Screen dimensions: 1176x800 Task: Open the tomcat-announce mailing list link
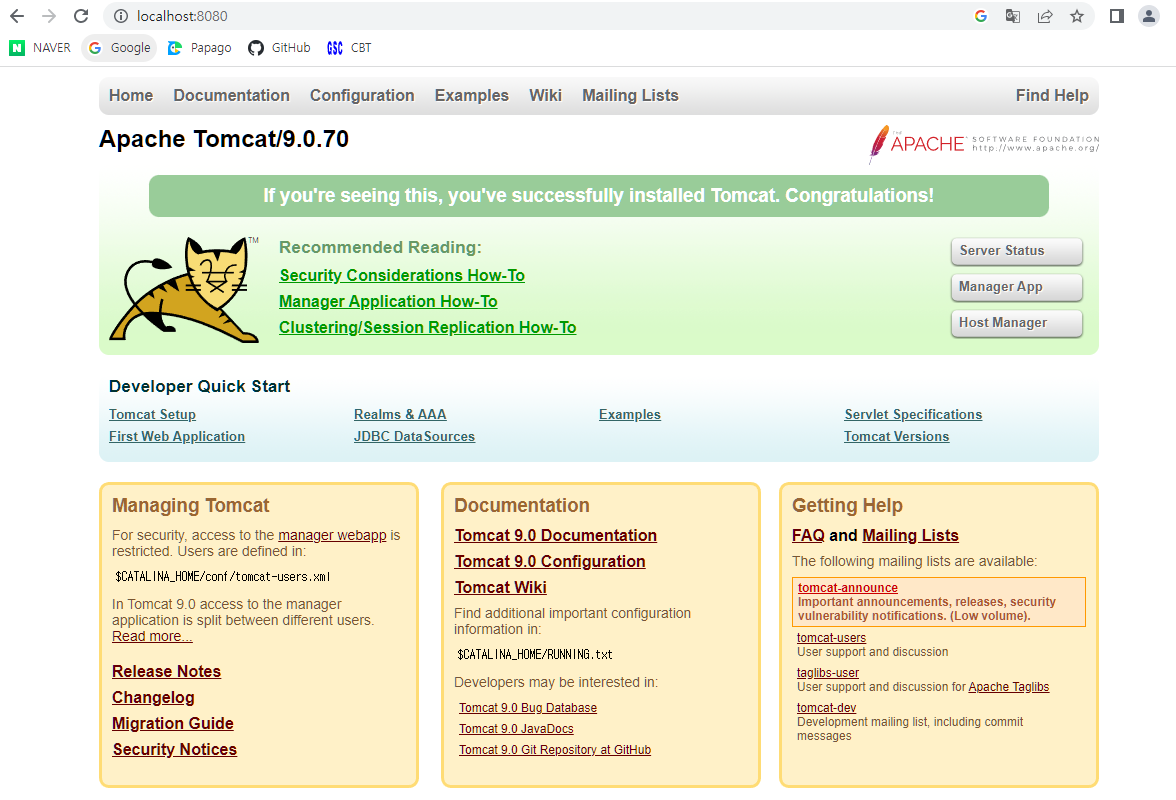click(x=848, y=588)
